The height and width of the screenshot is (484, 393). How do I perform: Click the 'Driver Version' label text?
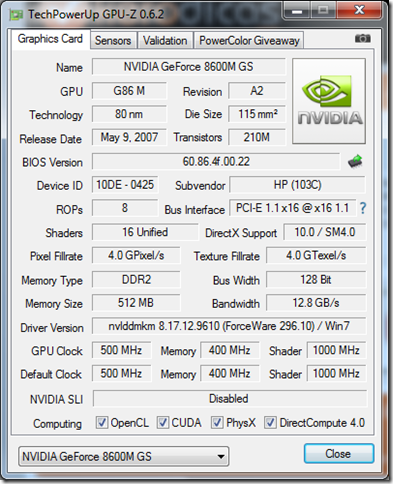coord(52,328)
